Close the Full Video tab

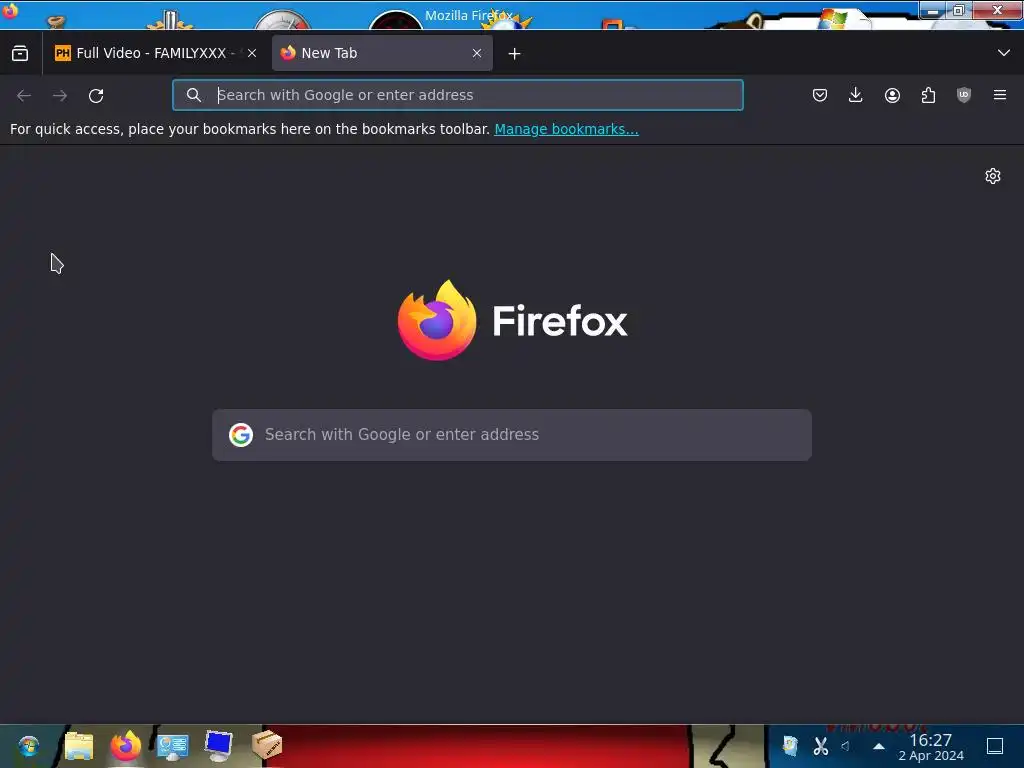[x=252, y=54]
